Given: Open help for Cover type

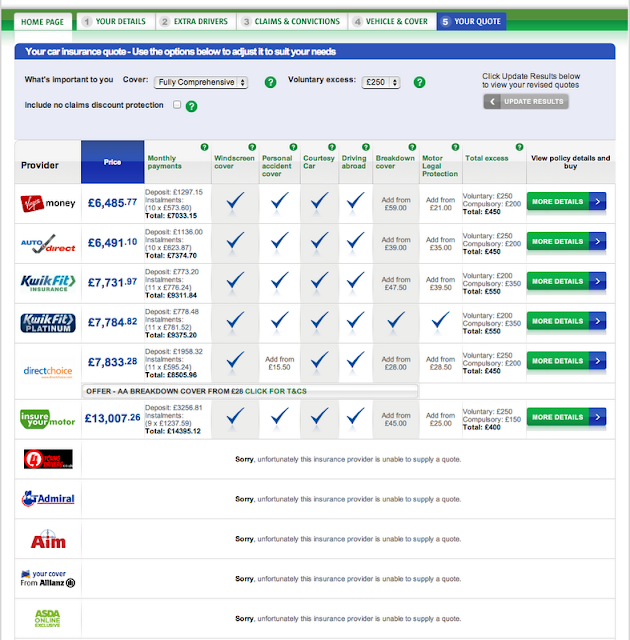Looking at the screenshot, I should coord(270,82).
